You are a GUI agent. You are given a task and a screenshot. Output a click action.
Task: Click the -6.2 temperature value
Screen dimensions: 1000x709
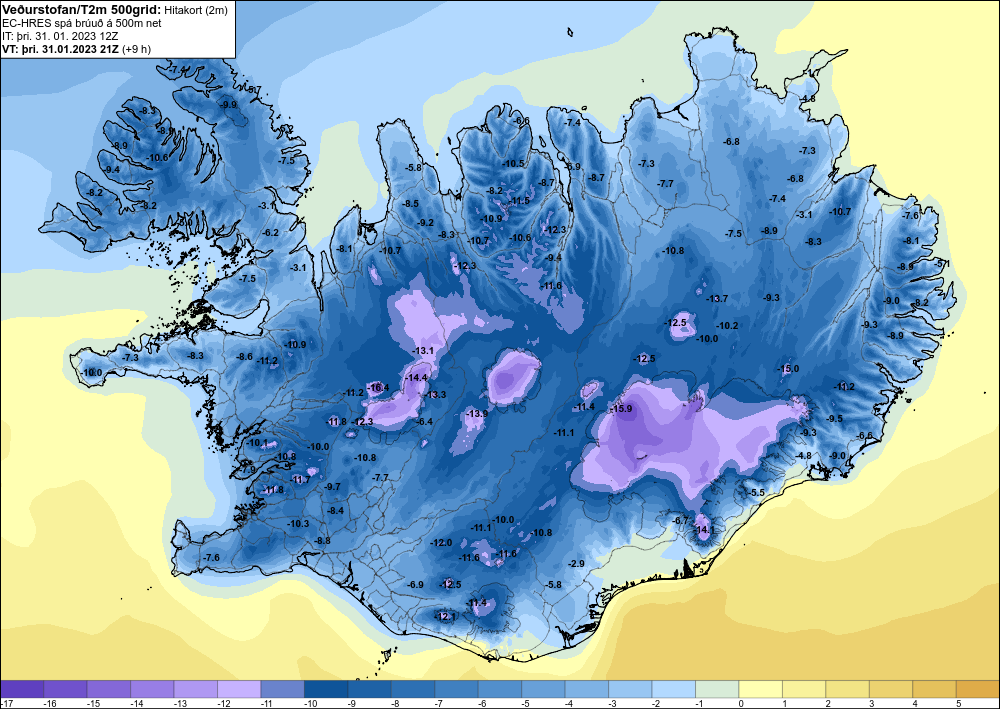[271, 233]
